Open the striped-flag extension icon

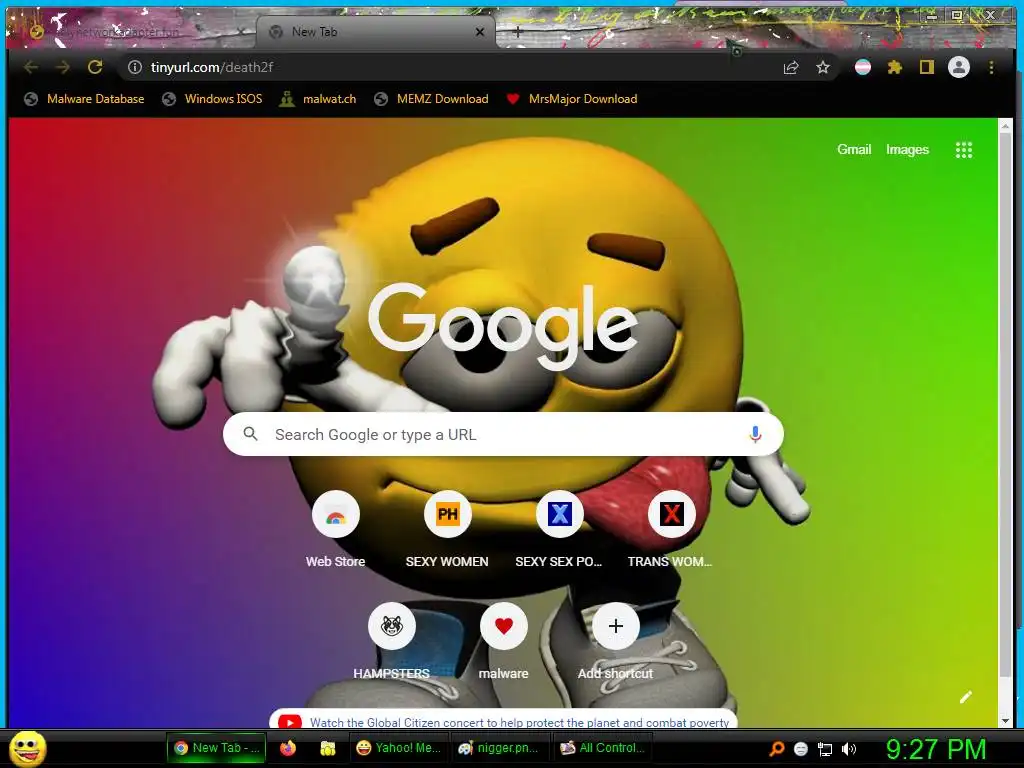pos(863,67)
